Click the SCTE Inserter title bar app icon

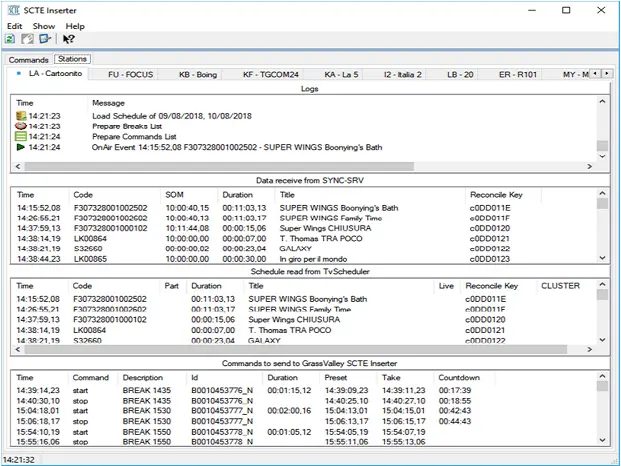[12, 10]
